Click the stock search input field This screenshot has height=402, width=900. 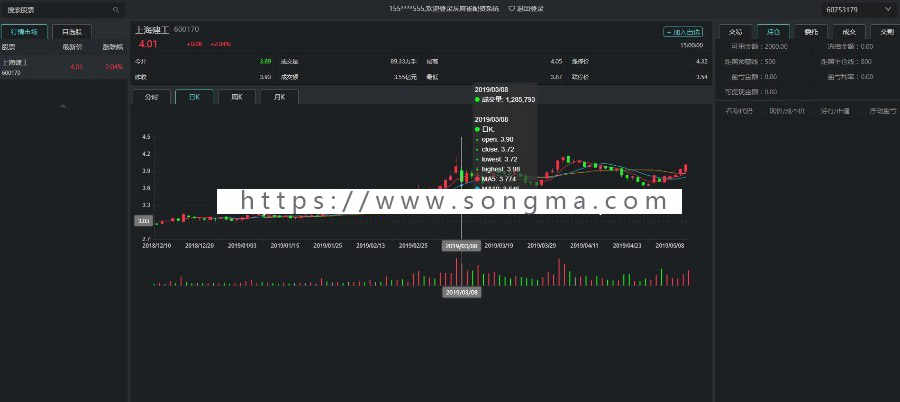point(62,10)
